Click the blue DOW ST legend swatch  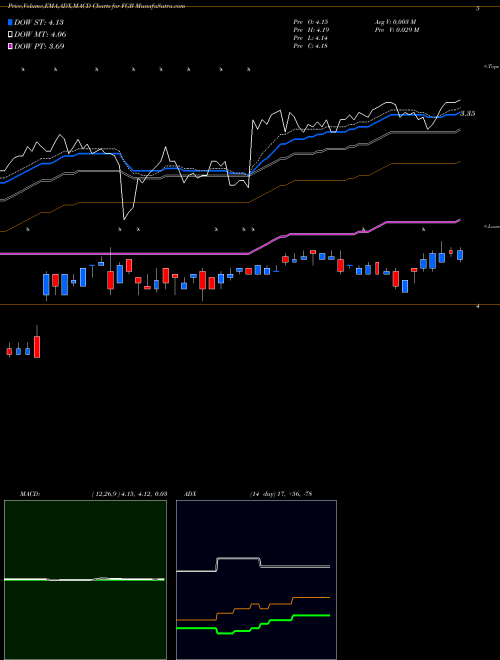[11, 22]
